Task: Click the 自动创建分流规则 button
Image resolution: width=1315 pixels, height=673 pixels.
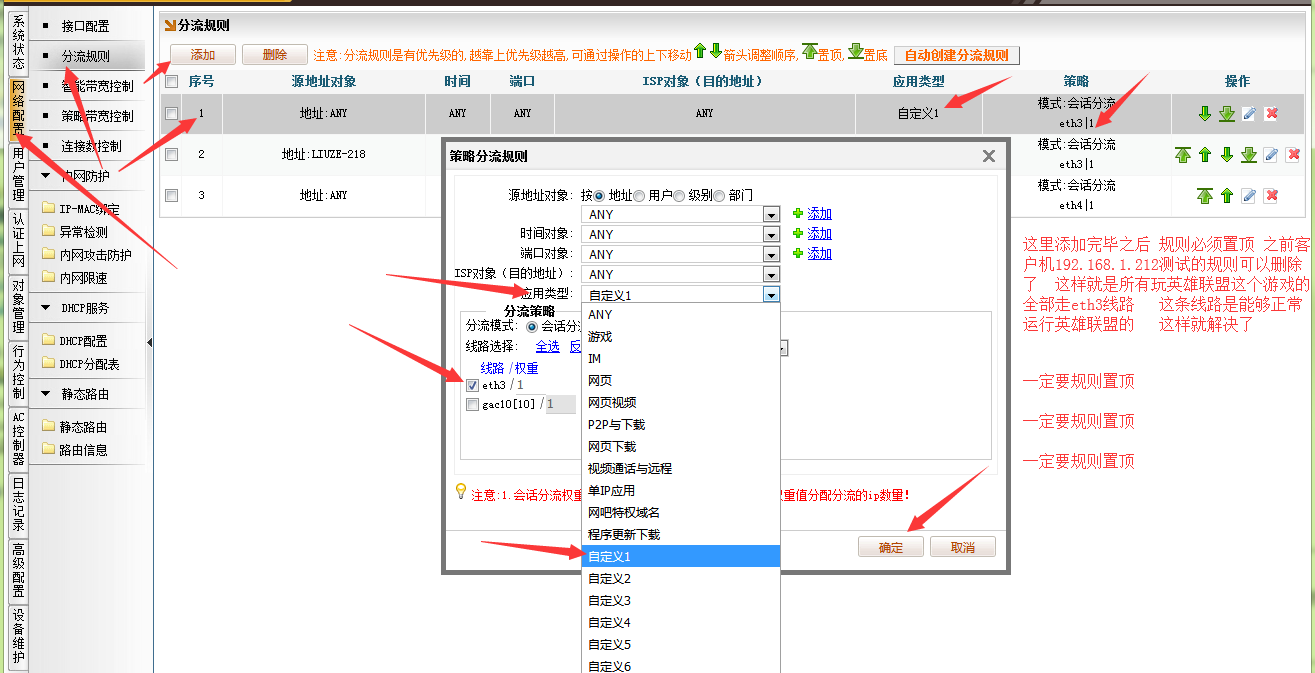Action: 957,56
